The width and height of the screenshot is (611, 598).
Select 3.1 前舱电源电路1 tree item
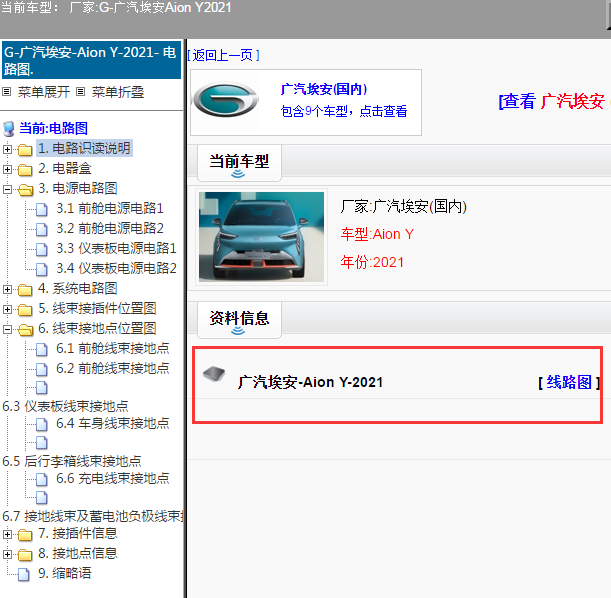[110, 208]
